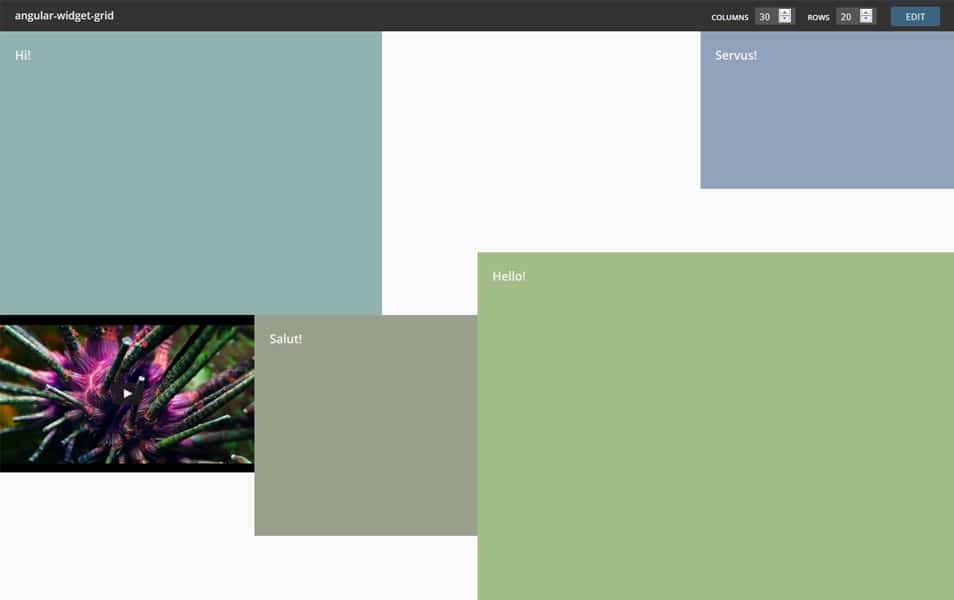Click the ROWS stepper down arrow
Viewport: 954px width, 600px height.
[866, 20]
